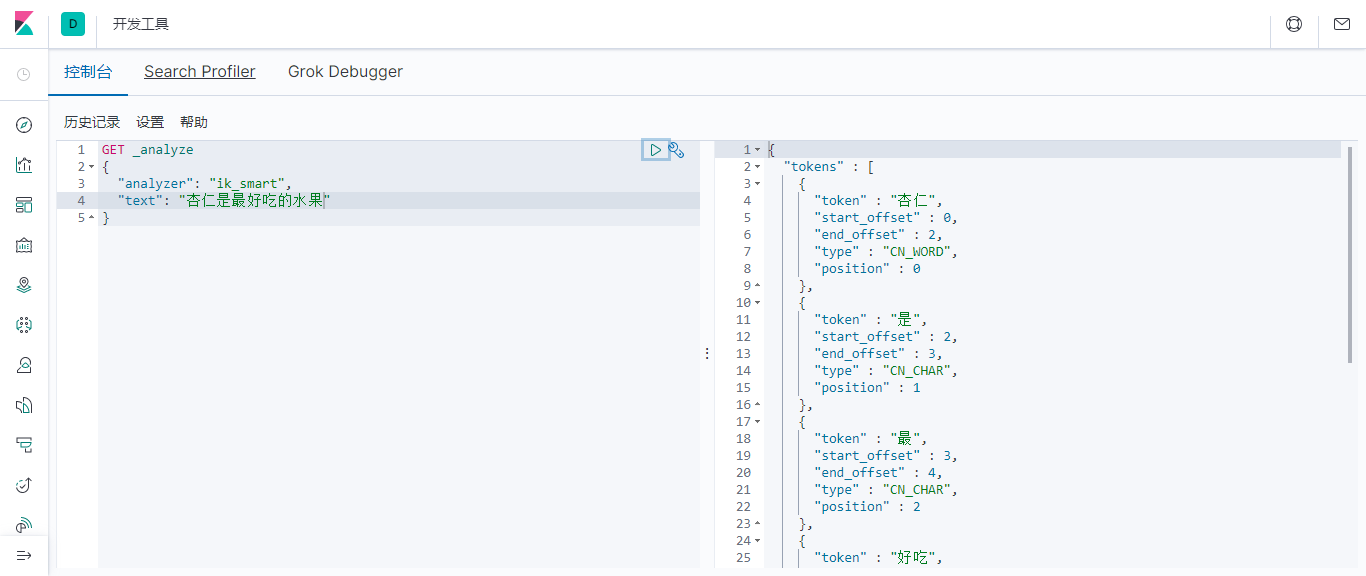
Task: Open the Maps sidebar icon
Action: coord(24,285)
